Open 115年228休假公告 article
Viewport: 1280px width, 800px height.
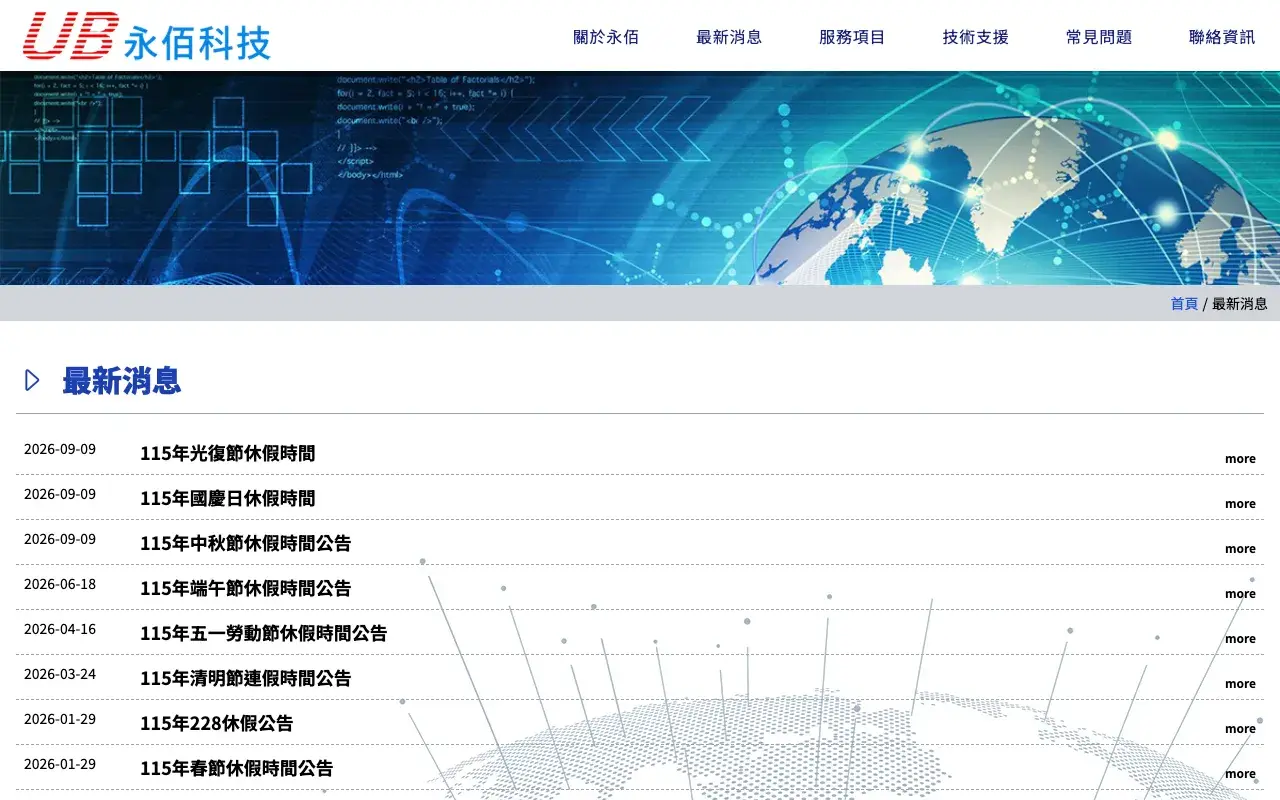[x=216, y=723]
